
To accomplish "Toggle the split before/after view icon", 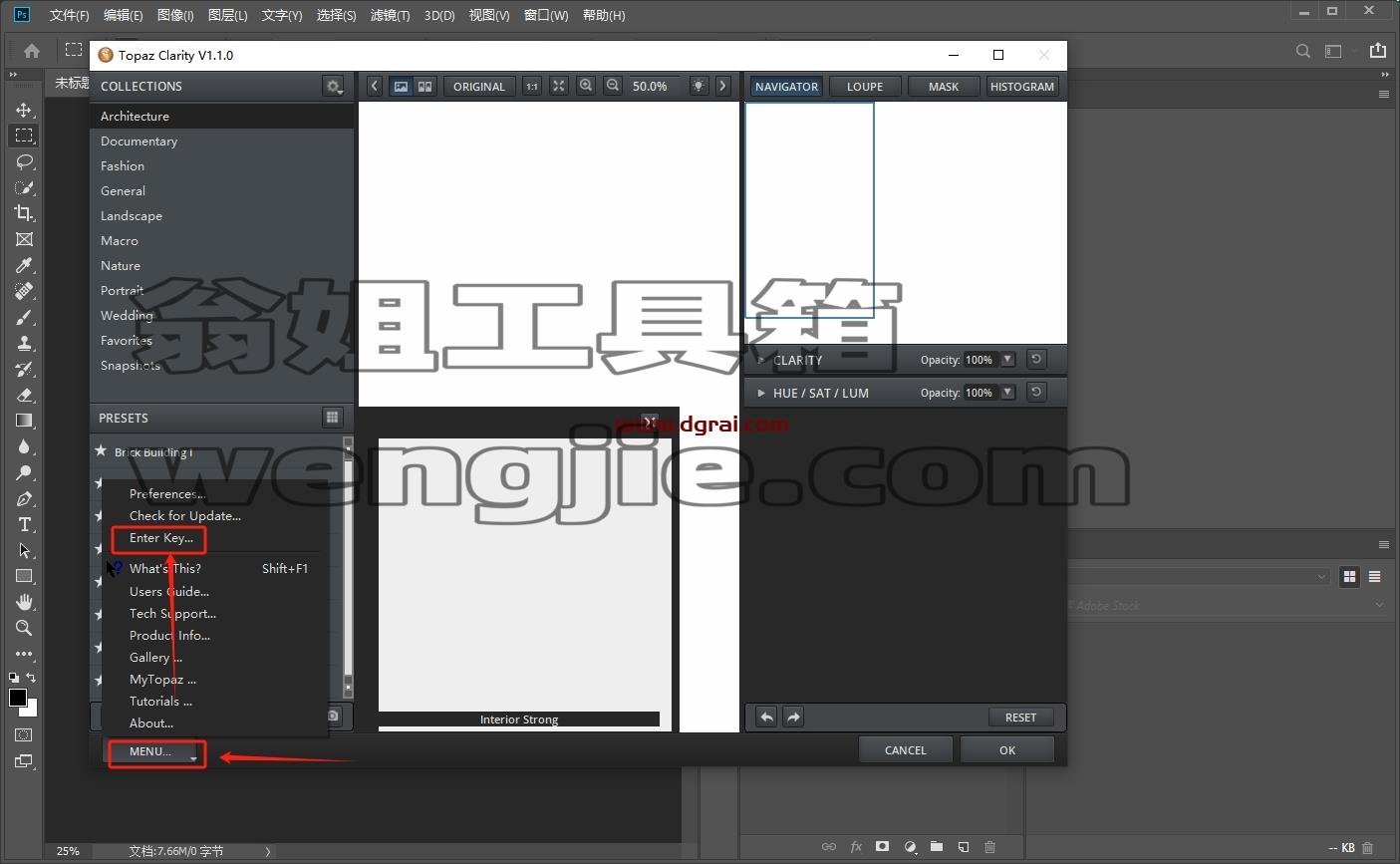I will 424,86.
